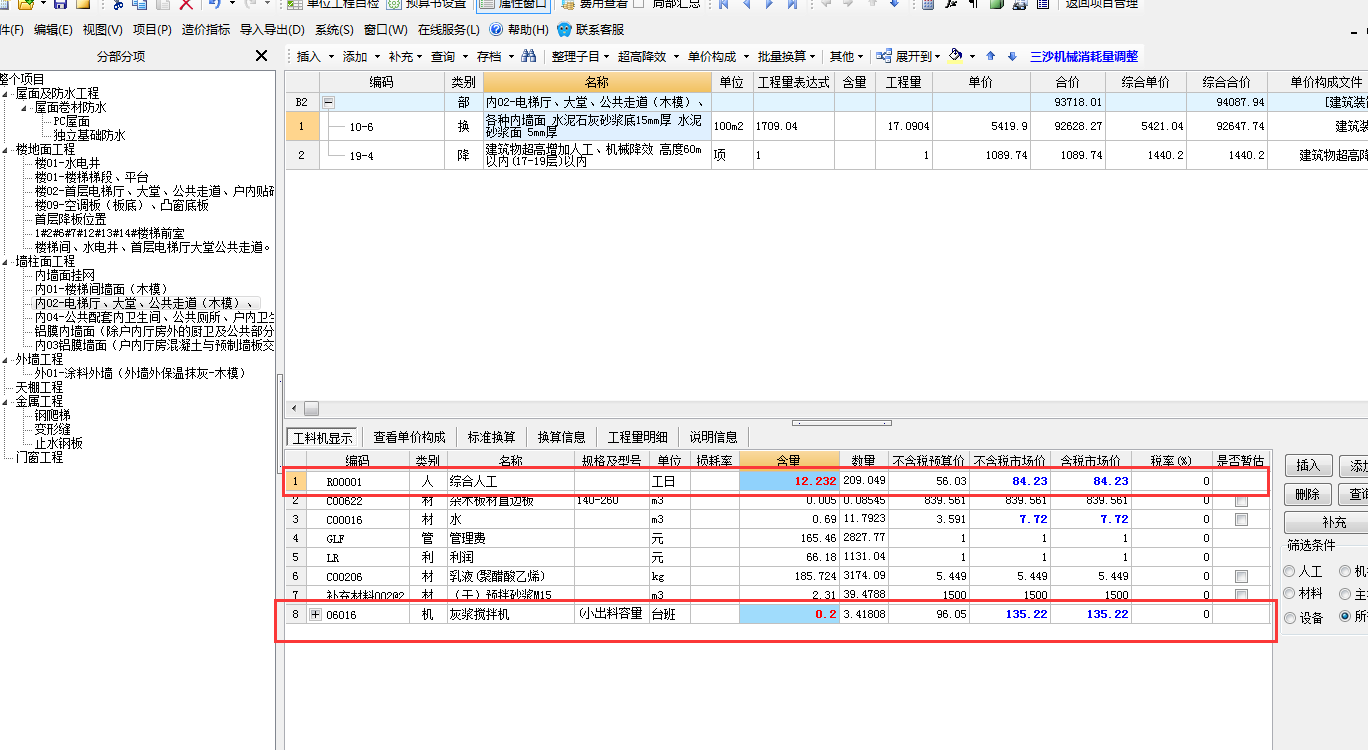
Task: Click the paint bucket fill color icon
Action: 956,56
